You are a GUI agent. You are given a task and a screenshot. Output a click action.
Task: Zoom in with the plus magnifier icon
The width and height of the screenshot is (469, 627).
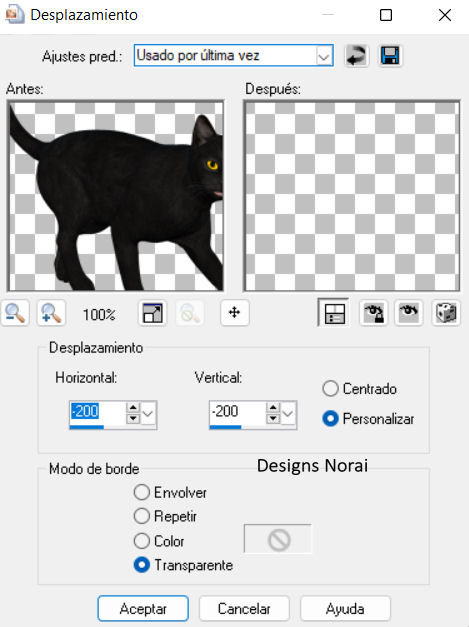[51, 313]
